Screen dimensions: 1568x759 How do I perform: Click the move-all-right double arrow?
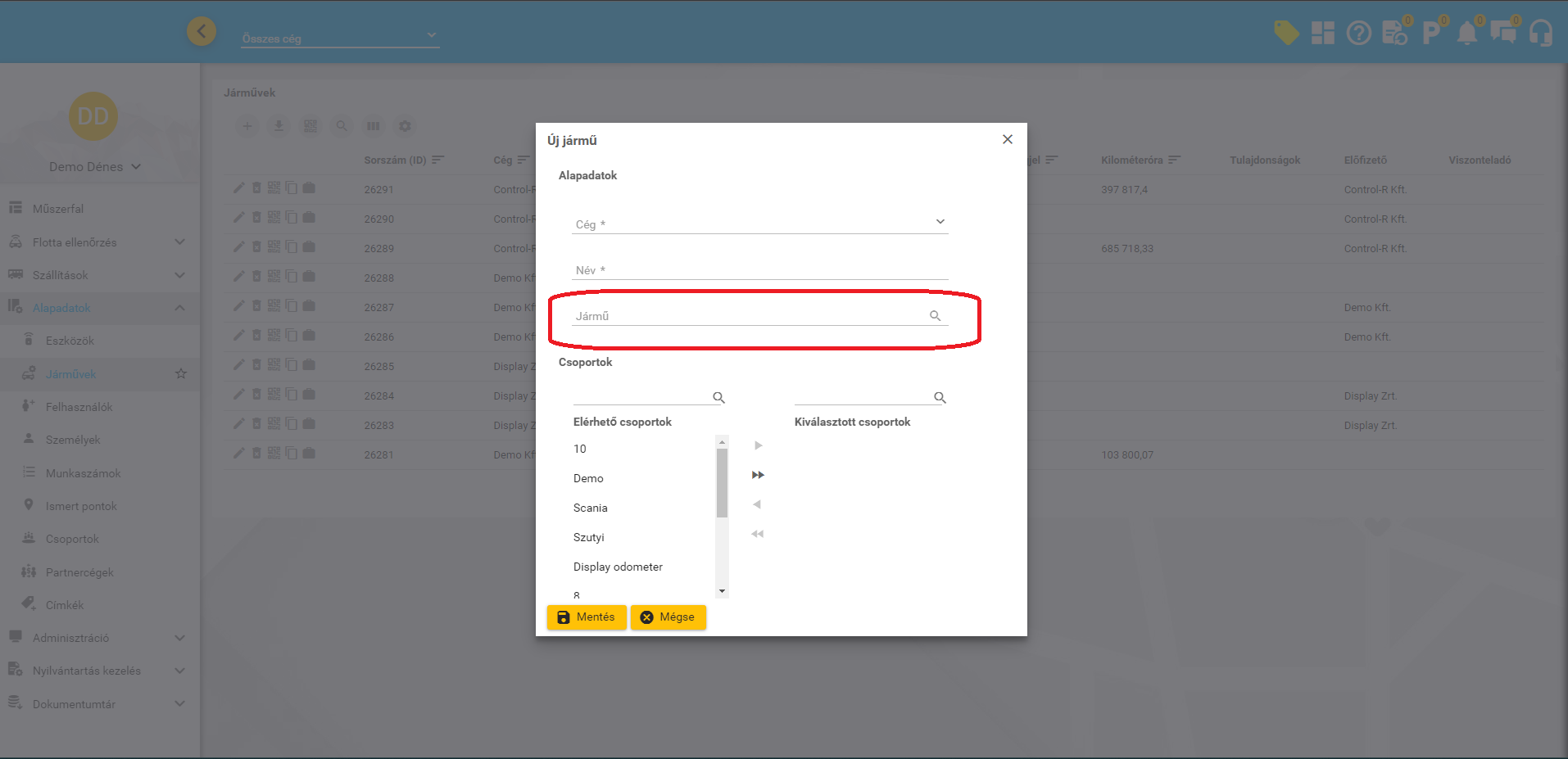[x=758, y=475]
